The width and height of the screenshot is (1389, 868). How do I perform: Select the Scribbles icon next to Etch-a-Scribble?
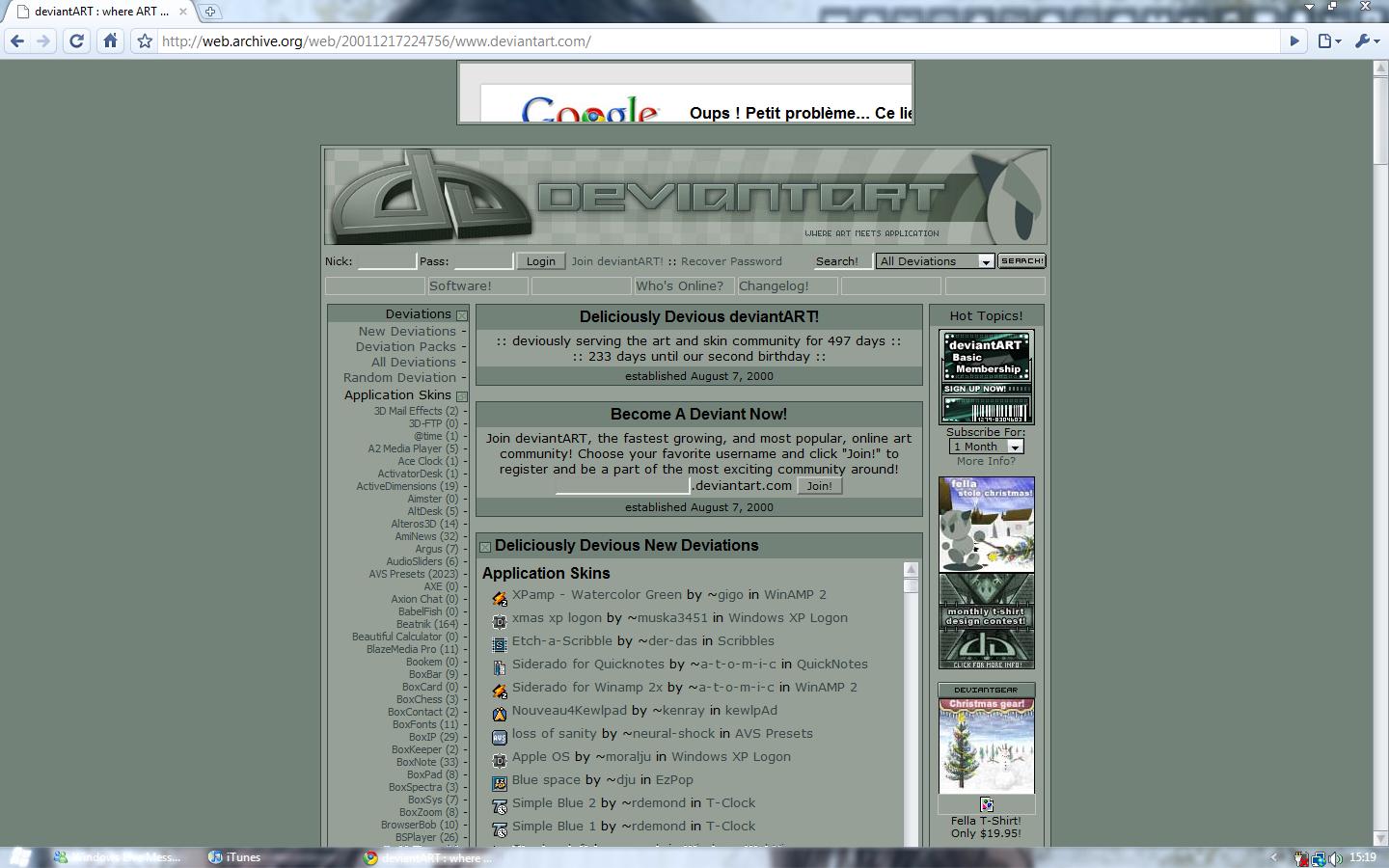[500, 644]
